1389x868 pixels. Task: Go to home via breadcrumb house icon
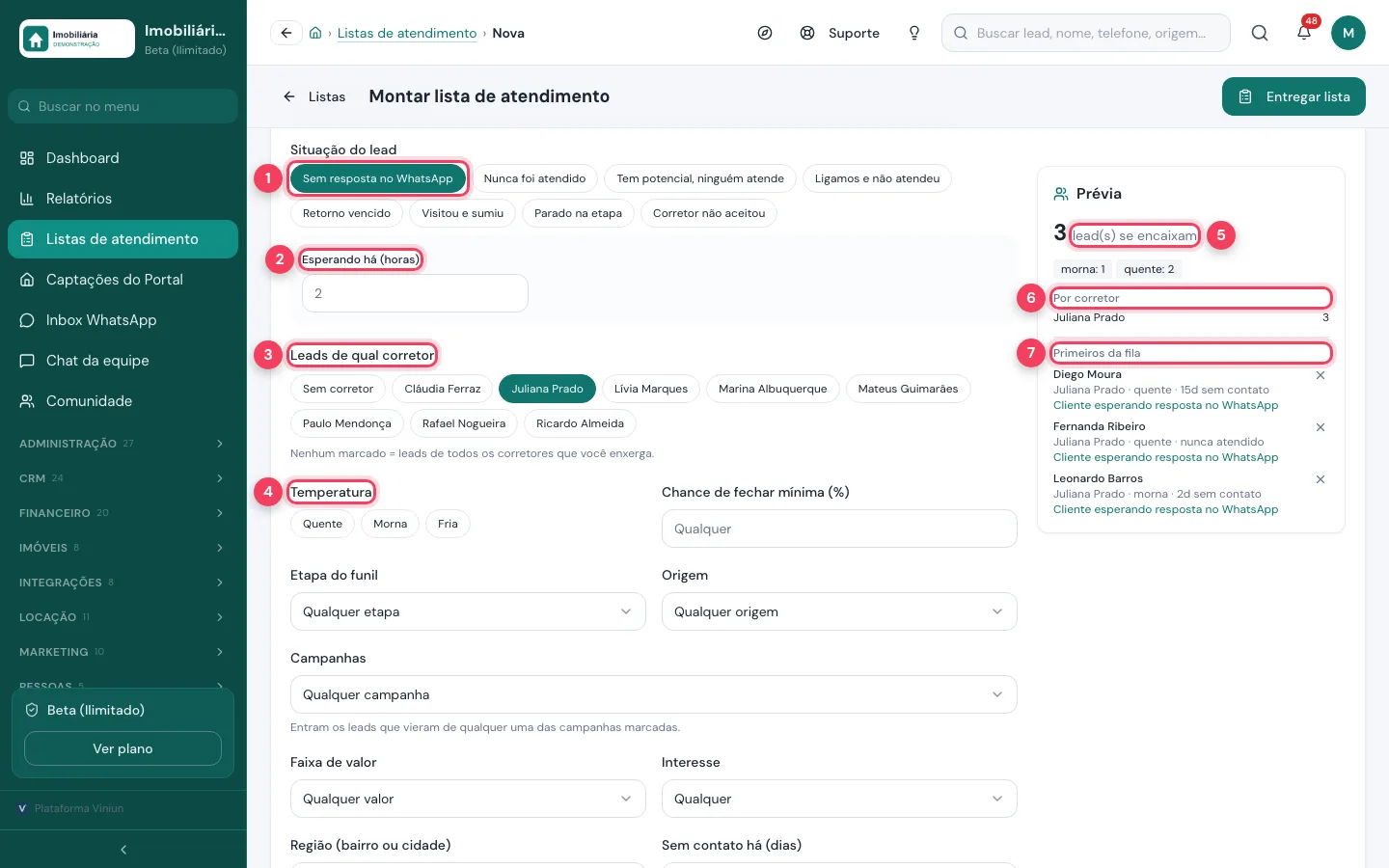[315, 33]
